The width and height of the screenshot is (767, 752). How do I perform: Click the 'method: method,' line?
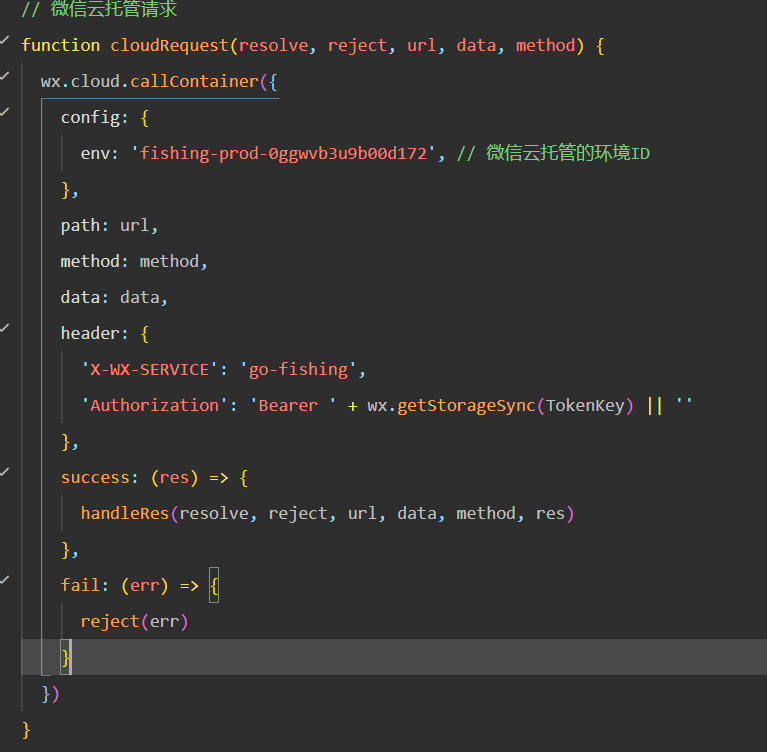[134, 261]
